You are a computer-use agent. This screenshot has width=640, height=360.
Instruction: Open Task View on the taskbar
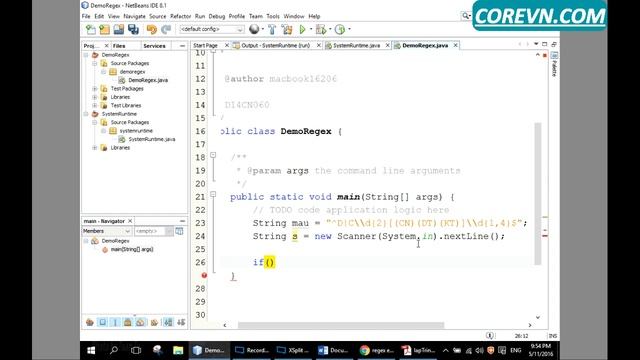(x=136, y=350)
